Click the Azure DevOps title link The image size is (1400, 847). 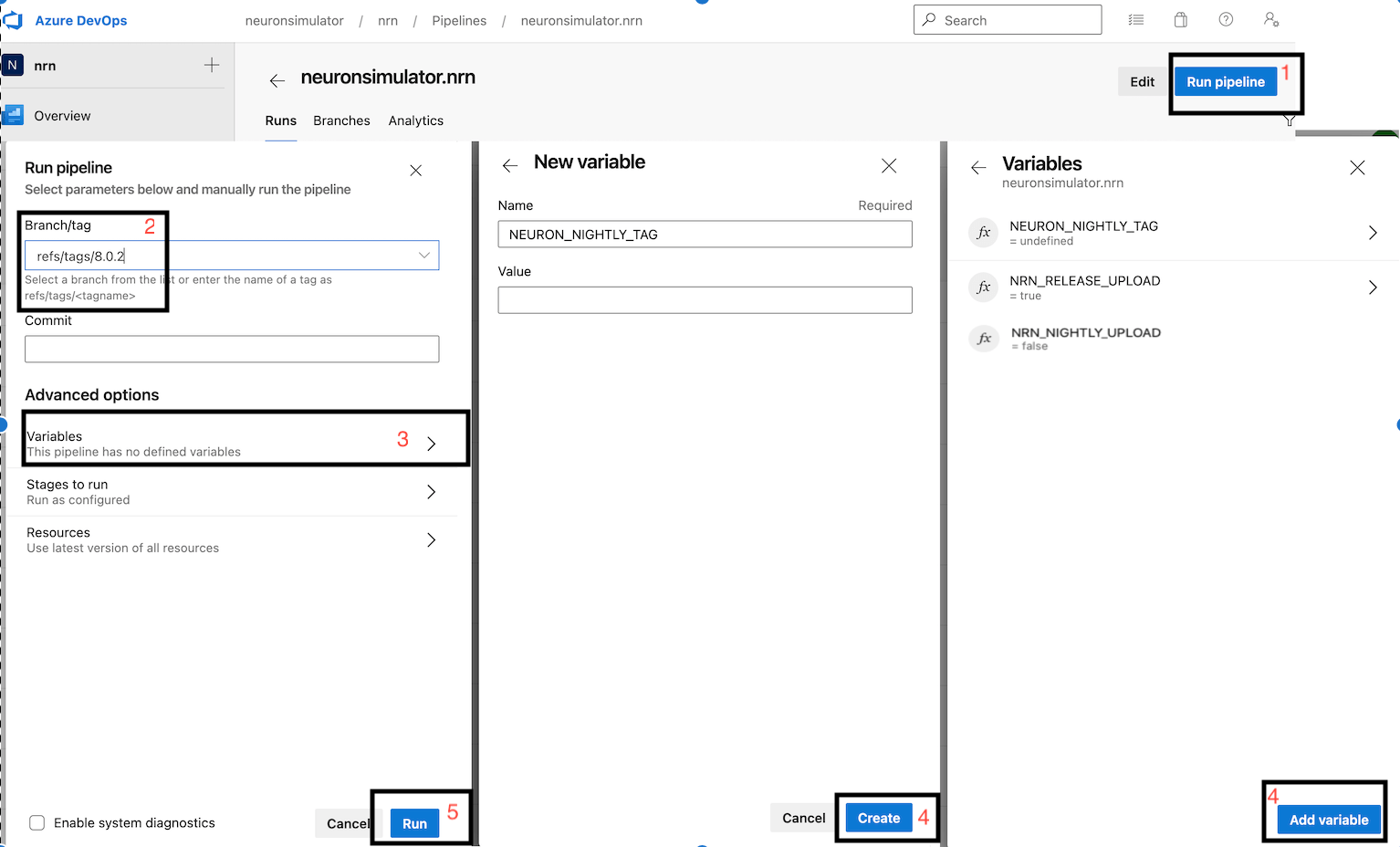point(81,20)
